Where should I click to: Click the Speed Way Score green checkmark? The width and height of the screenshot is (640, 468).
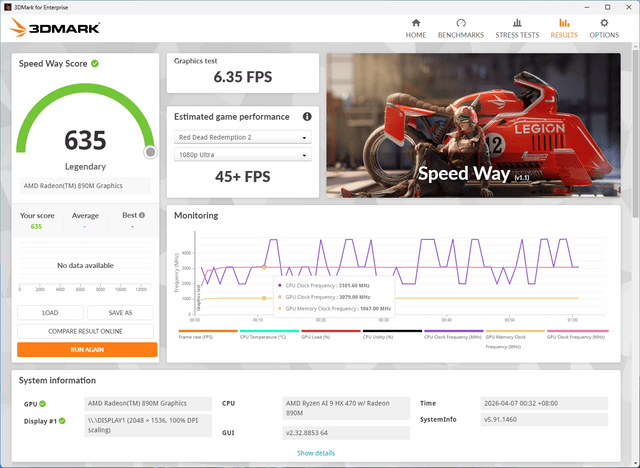95,64
